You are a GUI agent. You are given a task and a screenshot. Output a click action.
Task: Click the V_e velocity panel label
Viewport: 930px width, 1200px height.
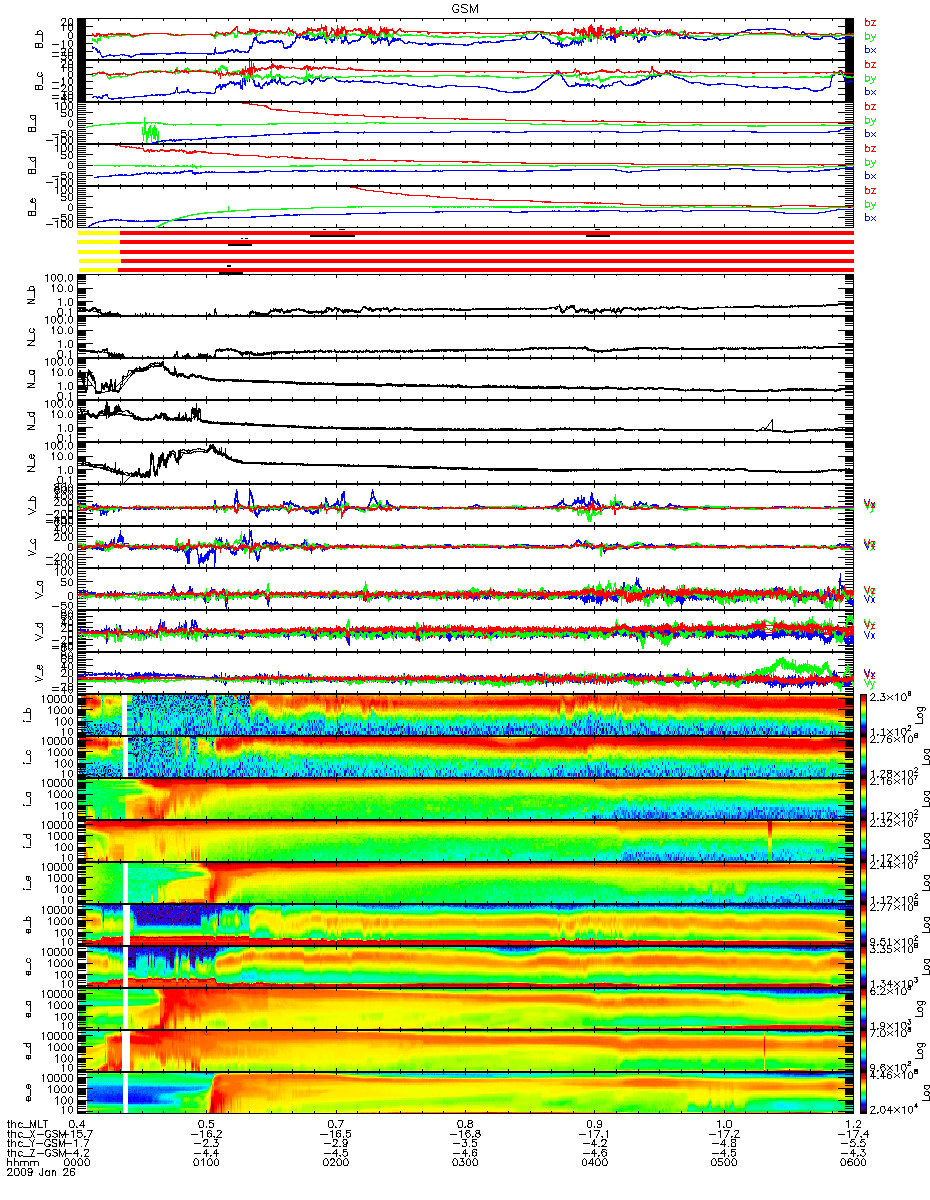(x=40, y=672)
